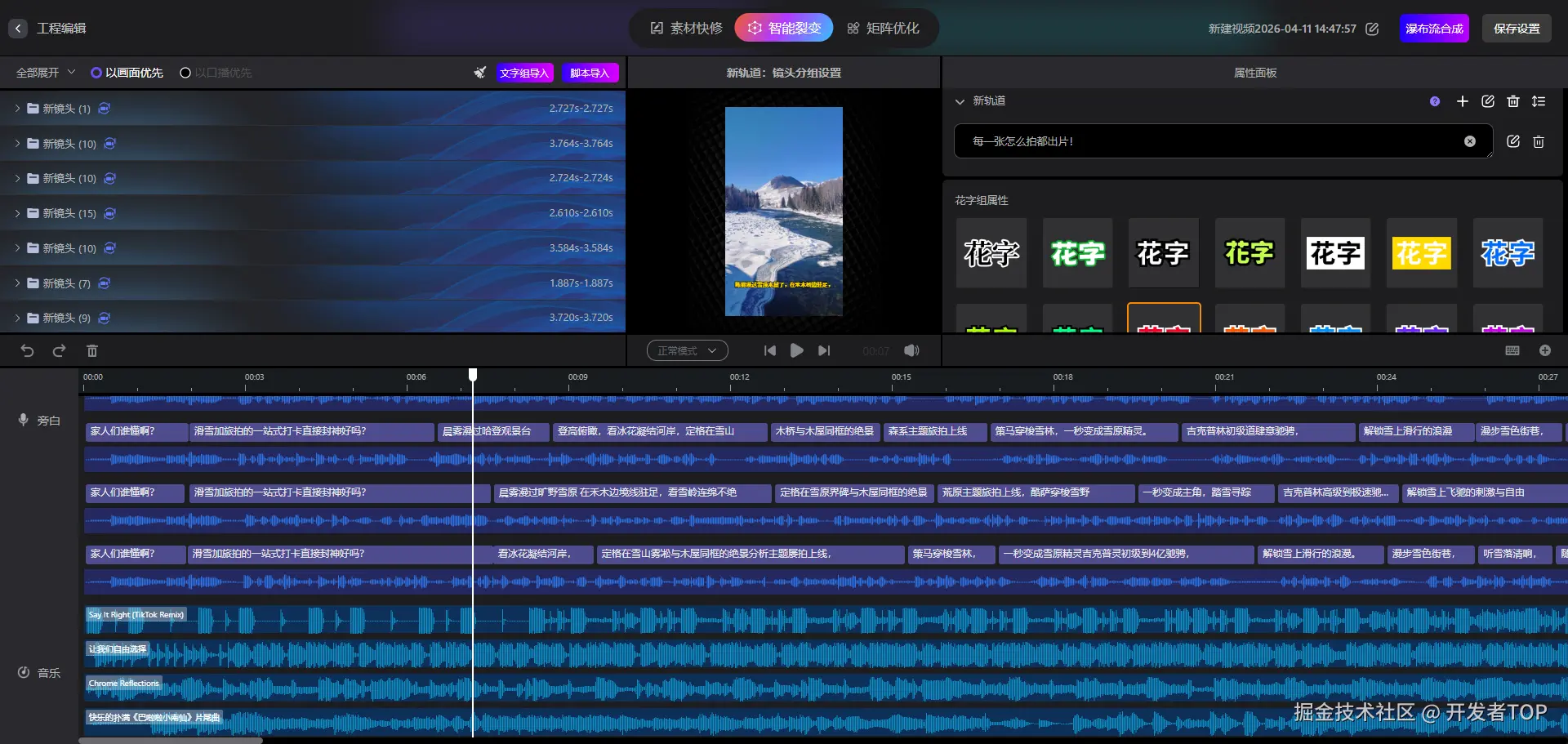Screen dimensions: 1568x744
Task: Select 以口播优先 radio option
Action: click(216, 73)
